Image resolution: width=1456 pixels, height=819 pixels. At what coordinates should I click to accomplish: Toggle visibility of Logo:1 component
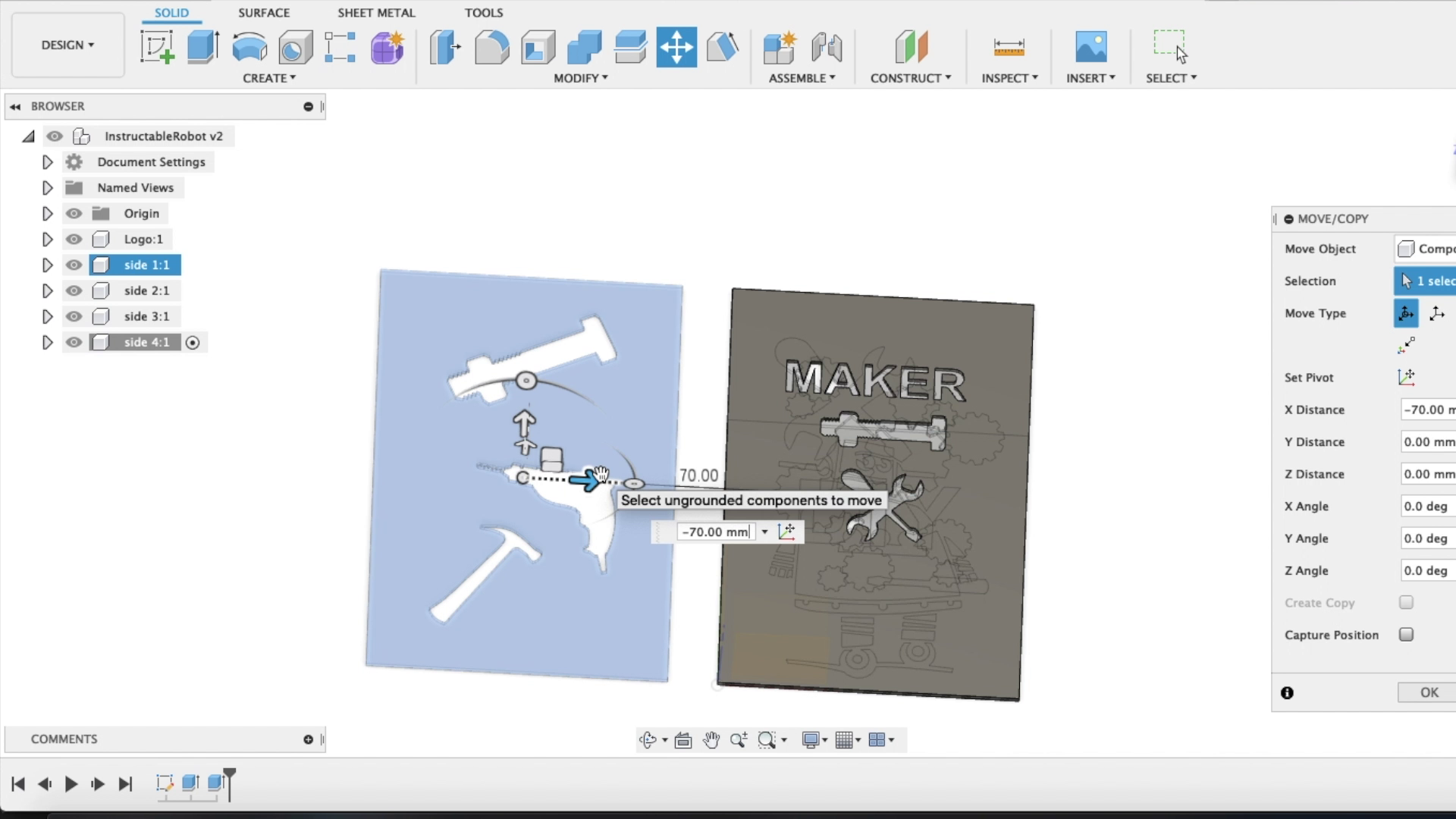click(x=74, y=239)
